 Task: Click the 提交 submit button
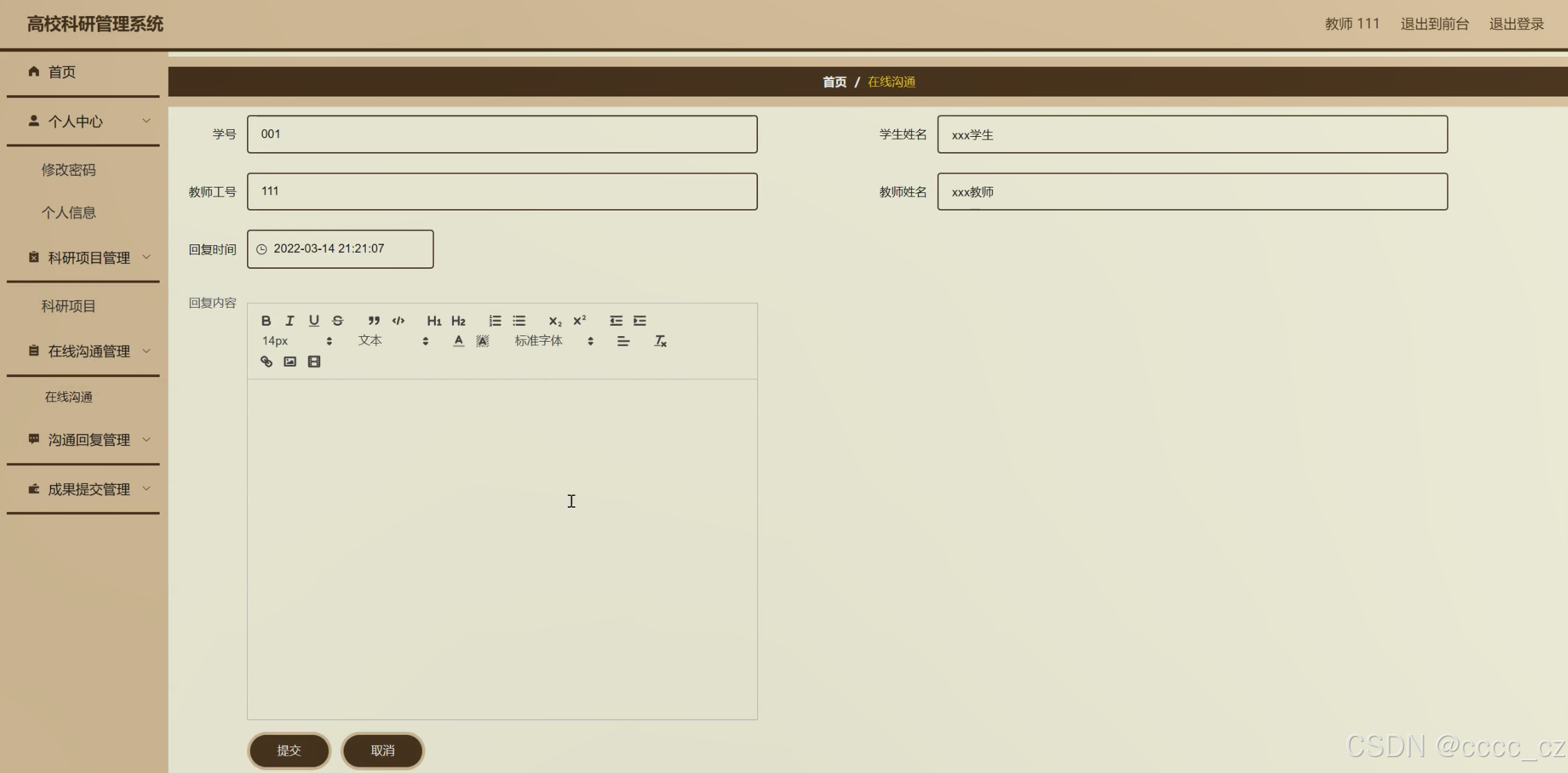[x=289, y=751]
